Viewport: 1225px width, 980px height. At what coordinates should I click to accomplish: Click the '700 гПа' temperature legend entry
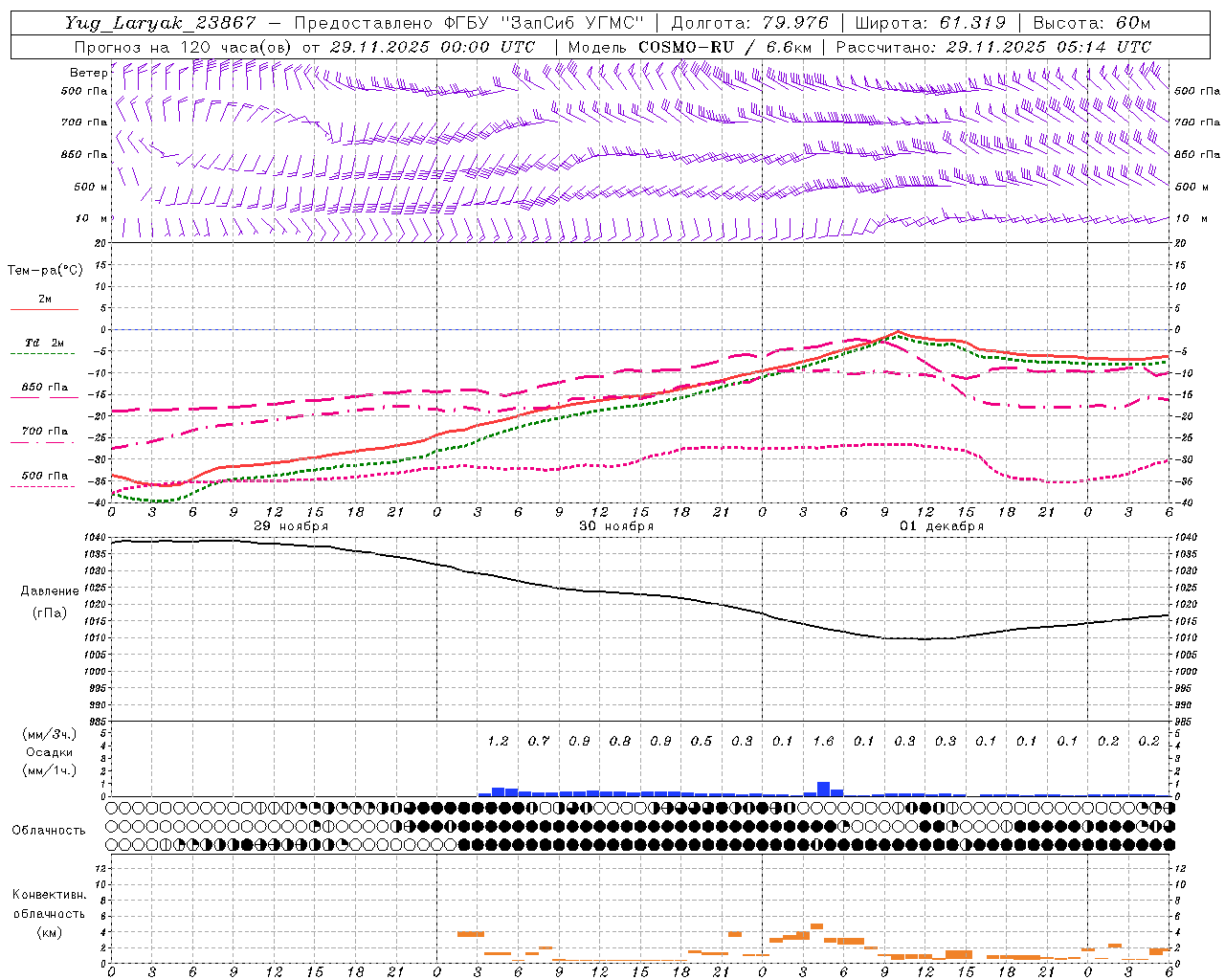click(45, 431)
